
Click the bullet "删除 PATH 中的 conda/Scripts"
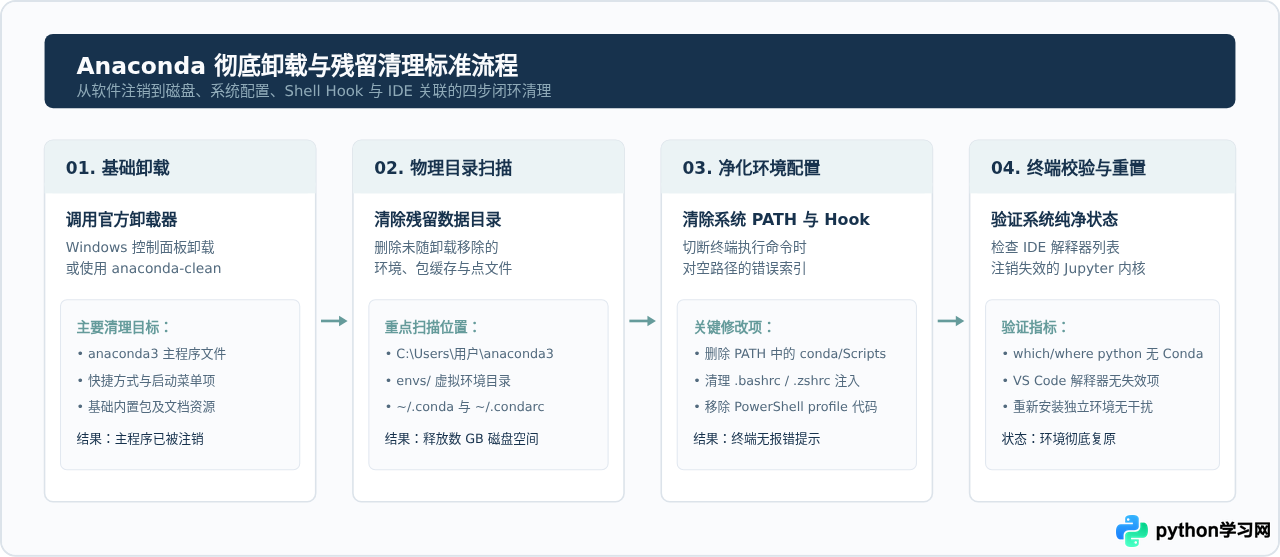(790, 354)
